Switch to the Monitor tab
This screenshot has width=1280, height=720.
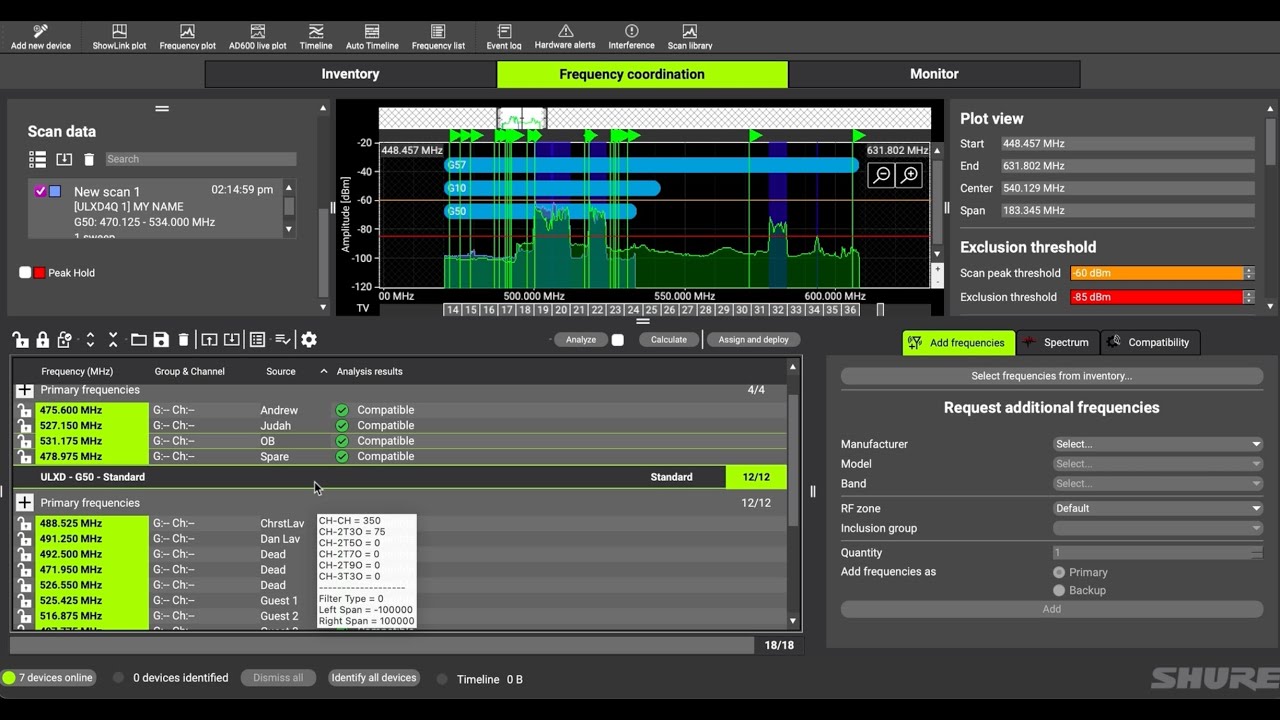(x=934, y=74)
